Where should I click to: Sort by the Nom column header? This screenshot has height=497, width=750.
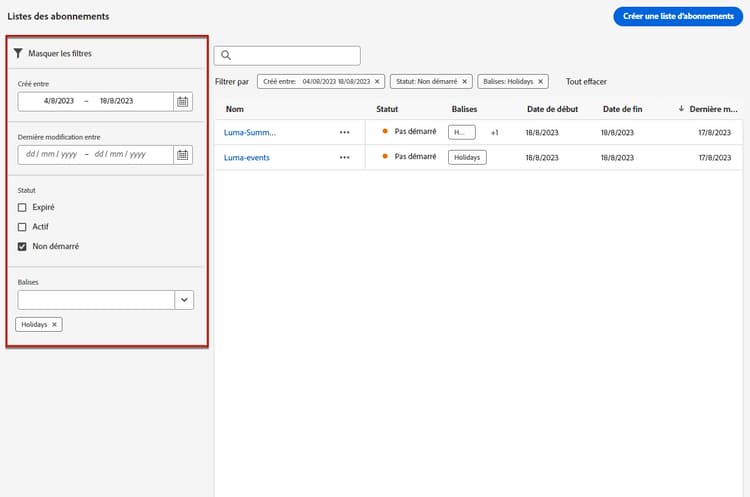coord(235,109)
